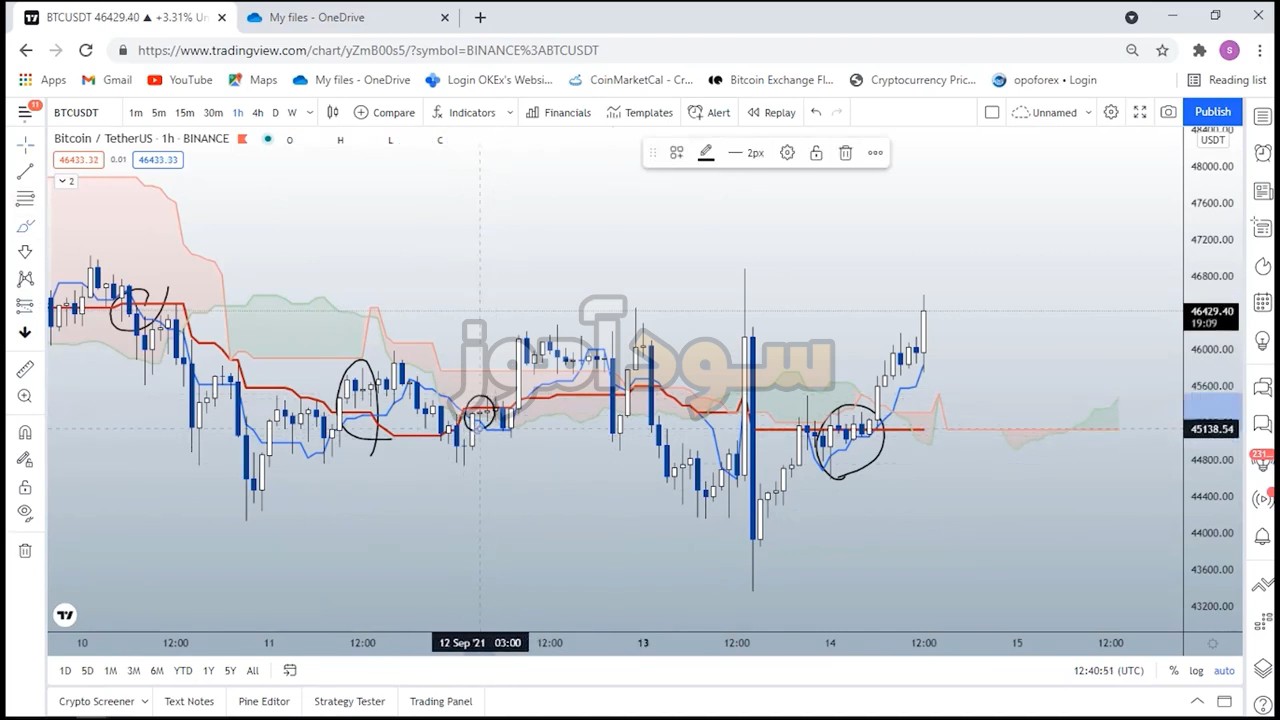1280x720 pixels.
Task: Open the patterns tool in the left toolbar
Action: 25,279
